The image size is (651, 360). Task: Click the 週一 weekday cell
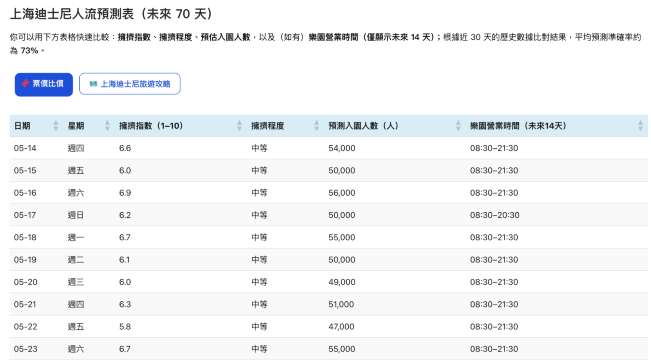76,238
